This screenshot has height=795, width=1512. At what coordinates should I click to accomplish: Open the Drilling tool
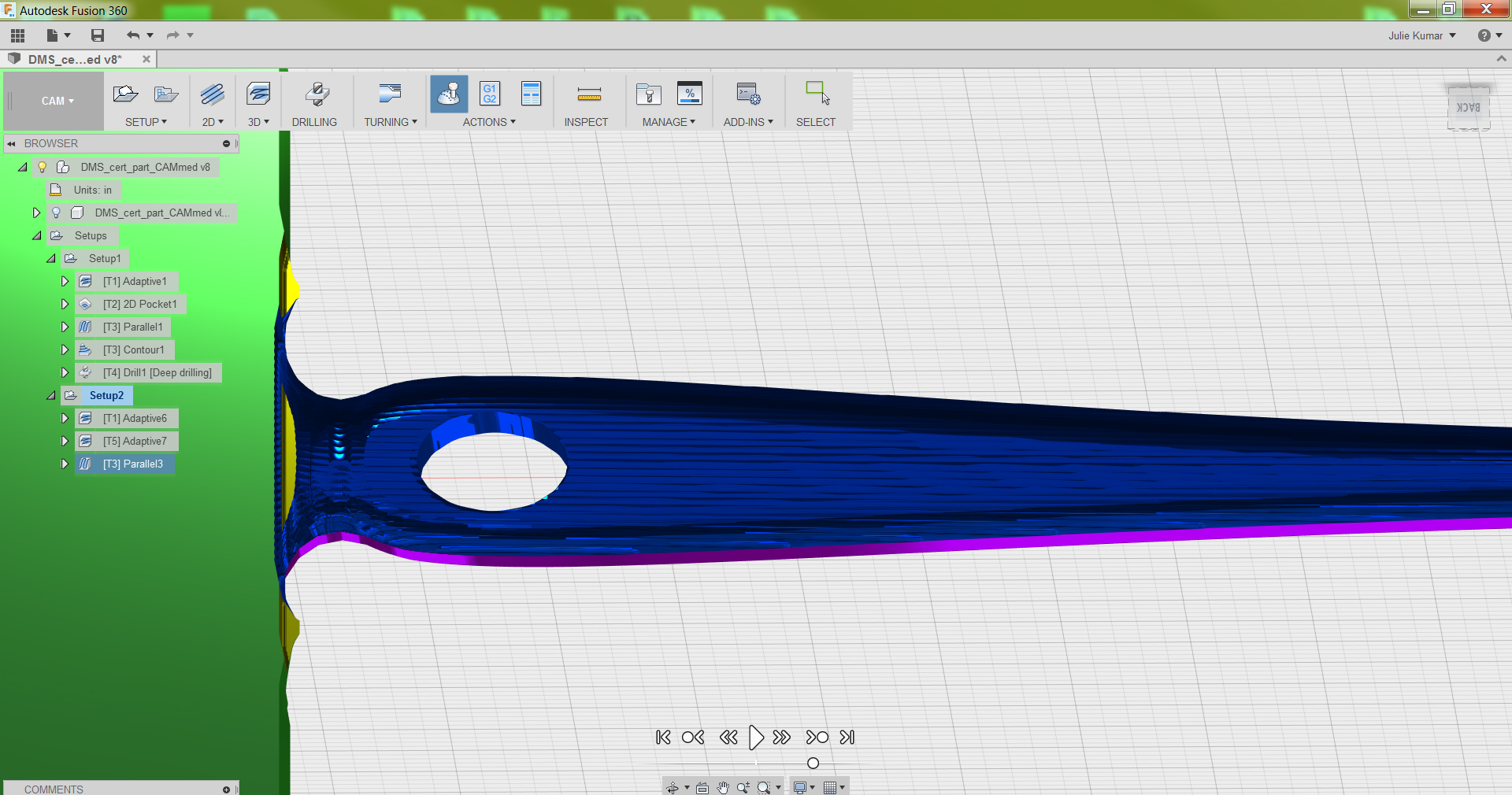[x=317, y=94]
